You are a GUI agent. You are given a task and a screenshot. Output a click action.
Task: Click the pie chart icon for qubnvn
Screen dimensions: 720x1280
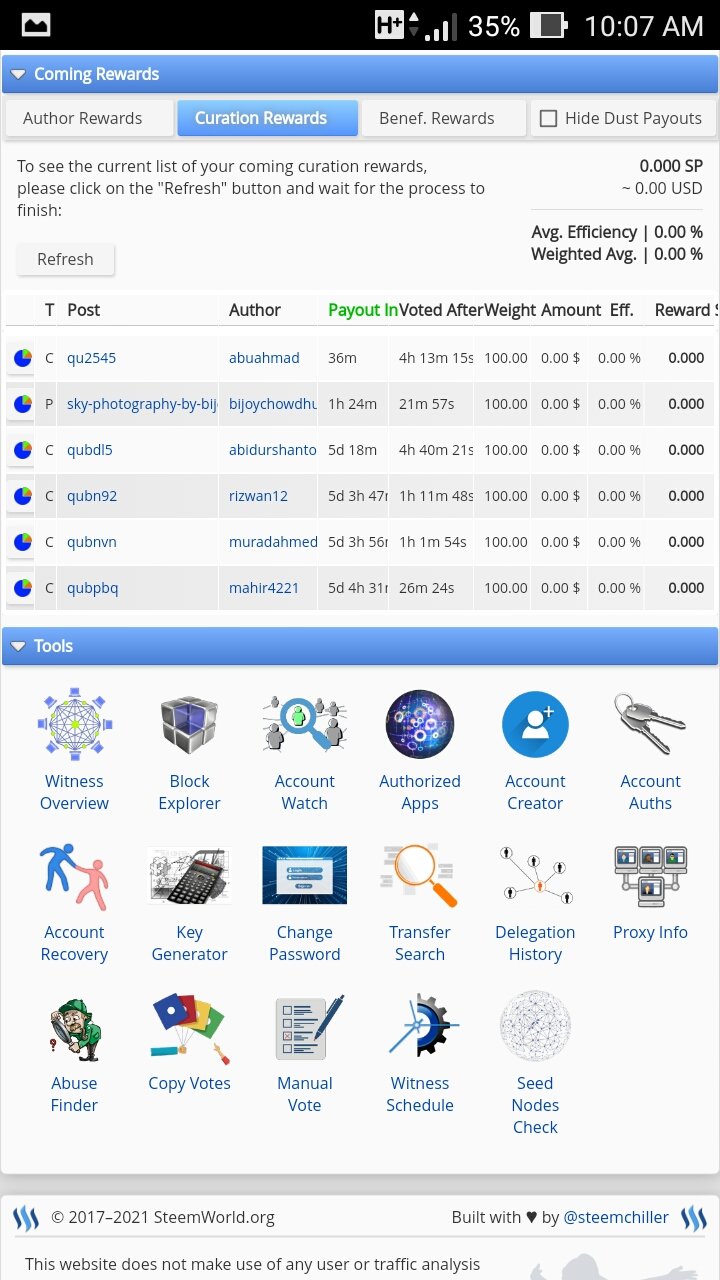[22, 542]
